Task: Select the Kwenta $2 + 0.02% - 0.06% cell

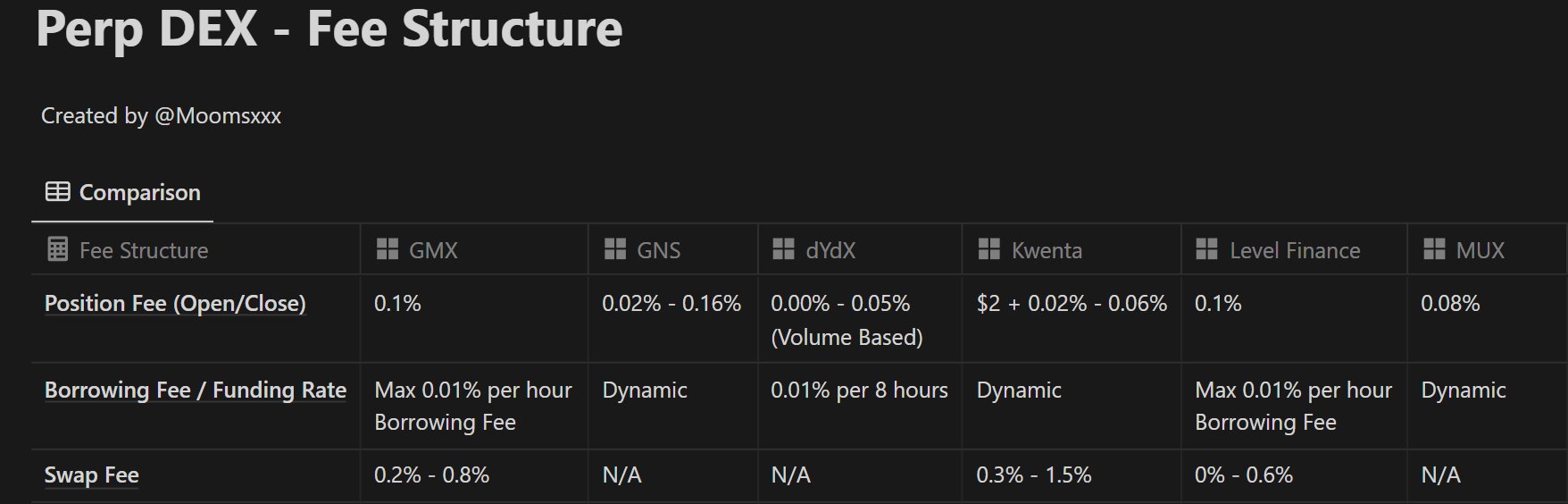Action: pyautogui.click(x=1072, y=304)
